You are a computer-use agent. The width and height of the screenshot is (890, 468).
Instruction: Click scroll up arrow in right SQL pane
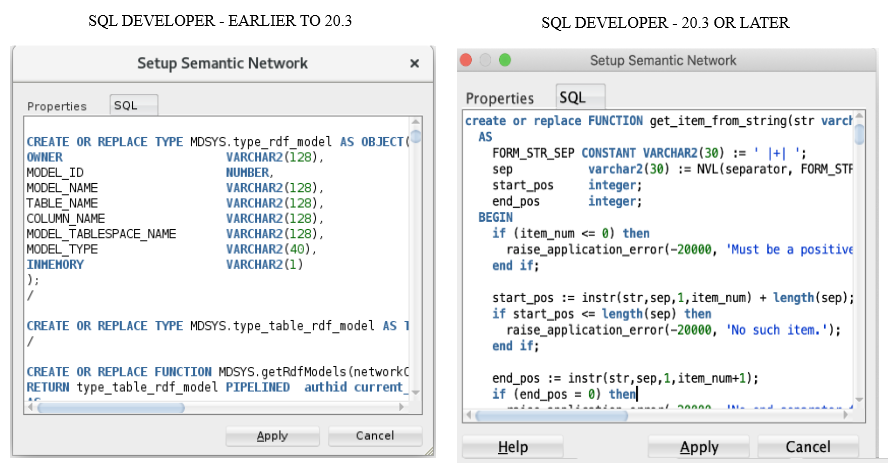point(859,116)
